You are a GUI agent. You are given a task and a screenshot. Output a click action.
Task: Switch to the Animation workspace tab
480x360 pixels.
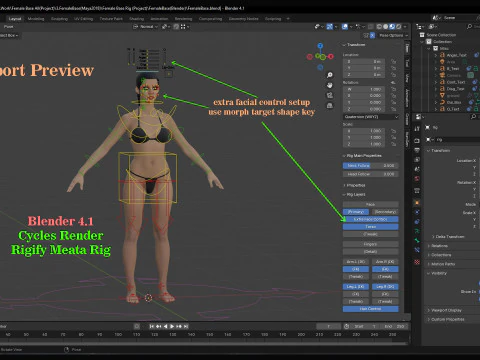tap(159, 19)
